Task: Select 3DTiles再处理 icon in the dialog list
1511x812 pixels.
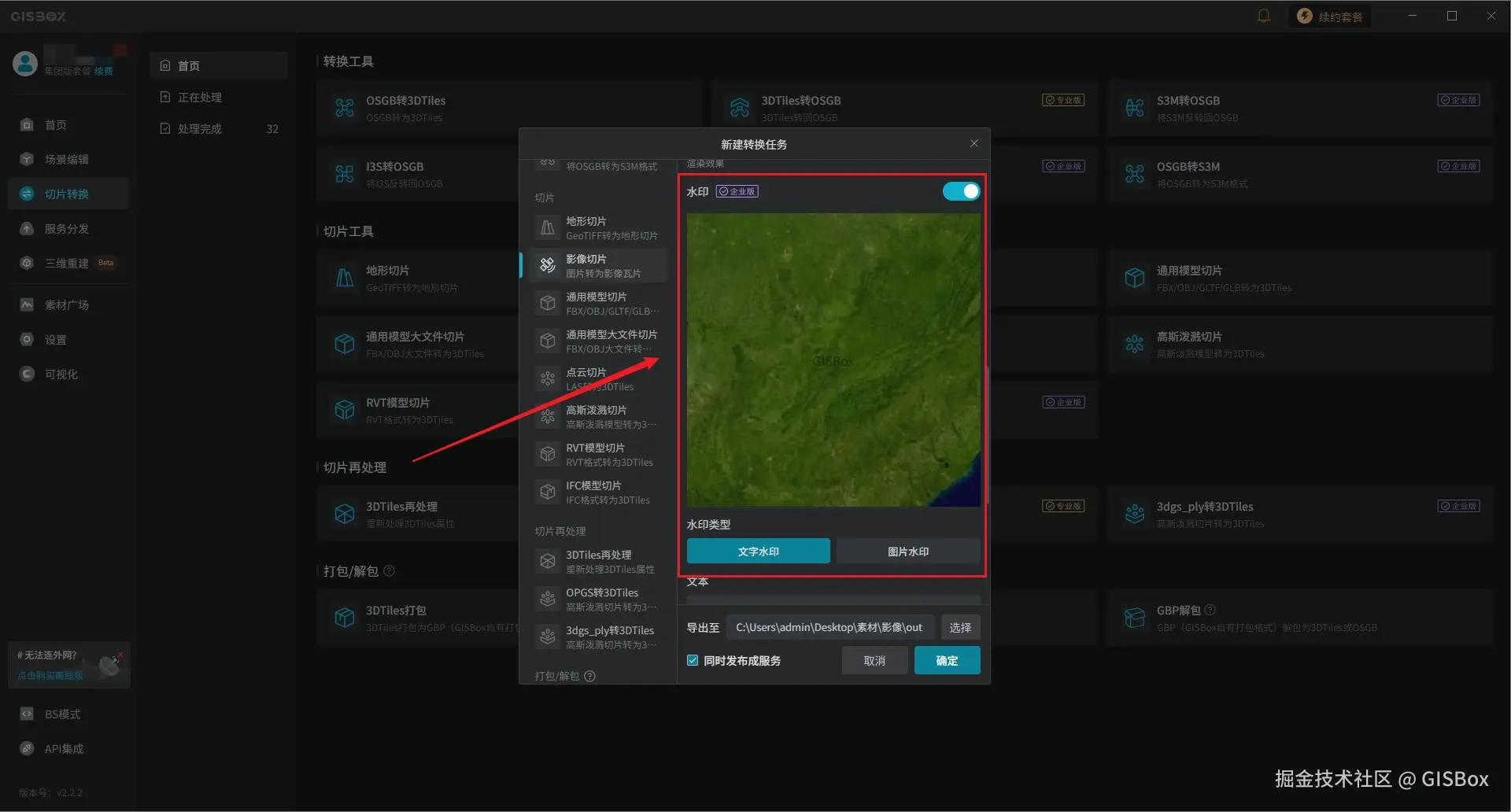Action: (548, 562)
